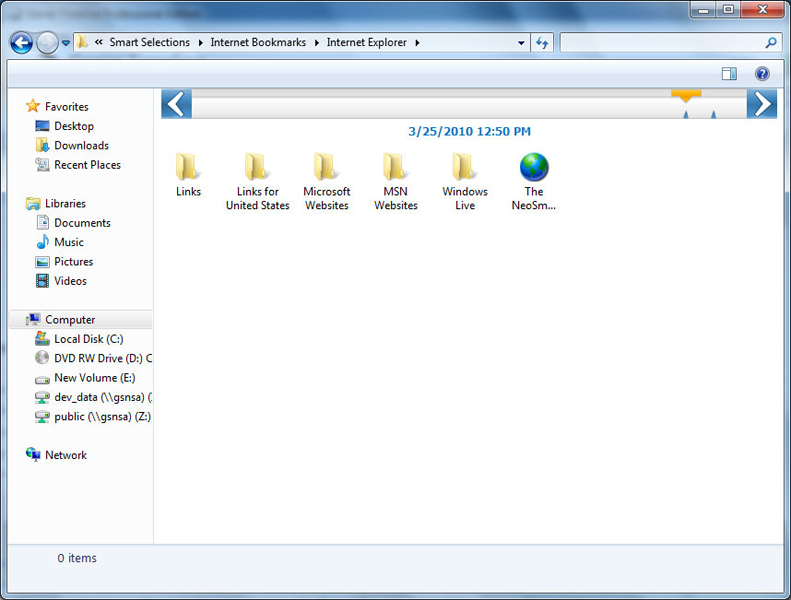This screenshot has height=600, width=791.
Task: Select the last small blue timeline marker
Action: (x=713, y=115)
